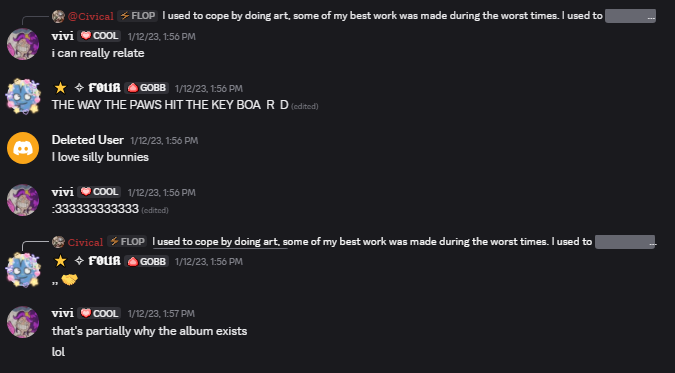This screenshot has height=373, width=675.
Task: Jump to the replied message from @Civical at top
Action: 382,16
